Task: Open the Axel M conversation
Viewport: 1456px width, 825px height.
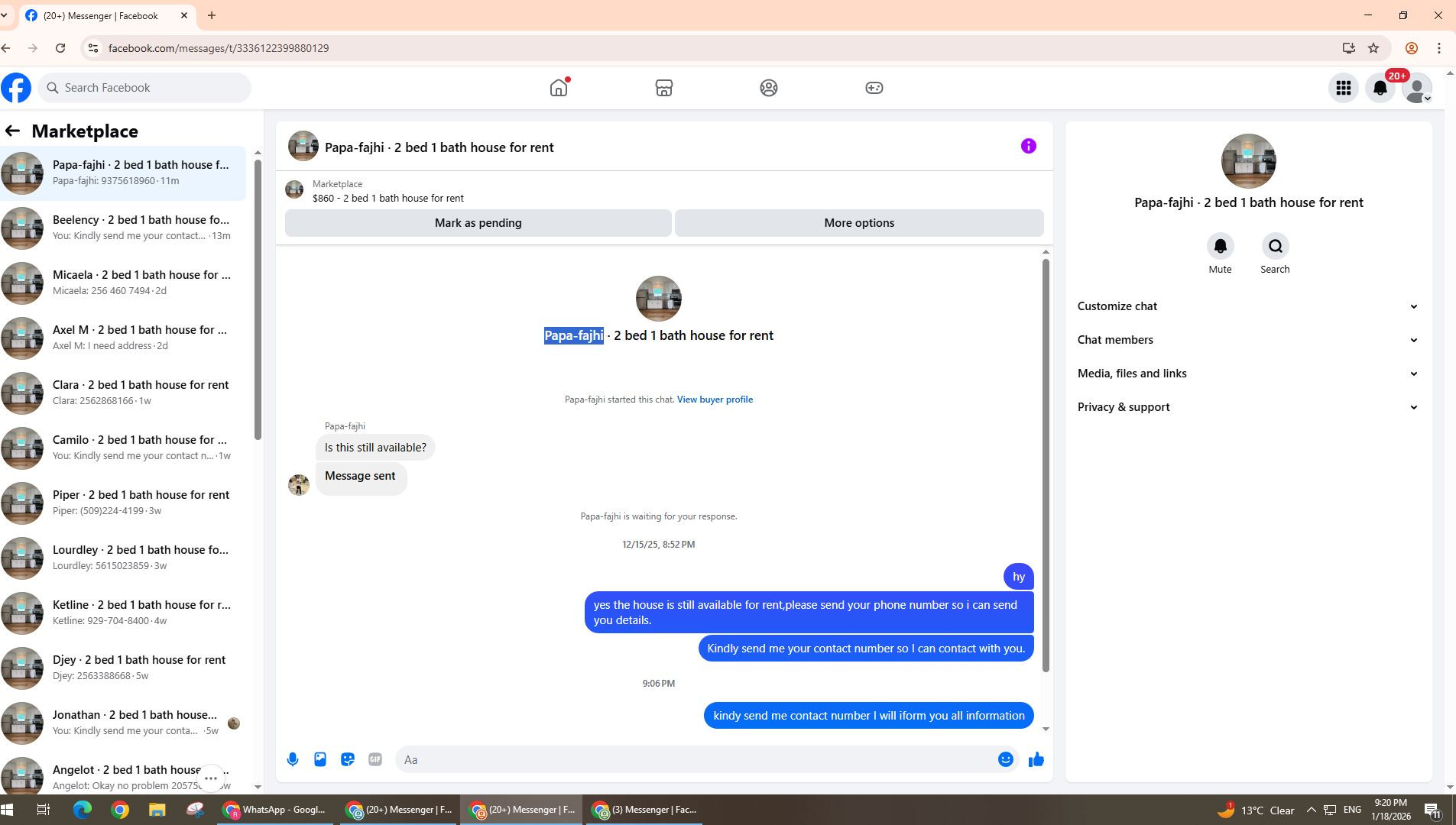Action: pos(123,338)
